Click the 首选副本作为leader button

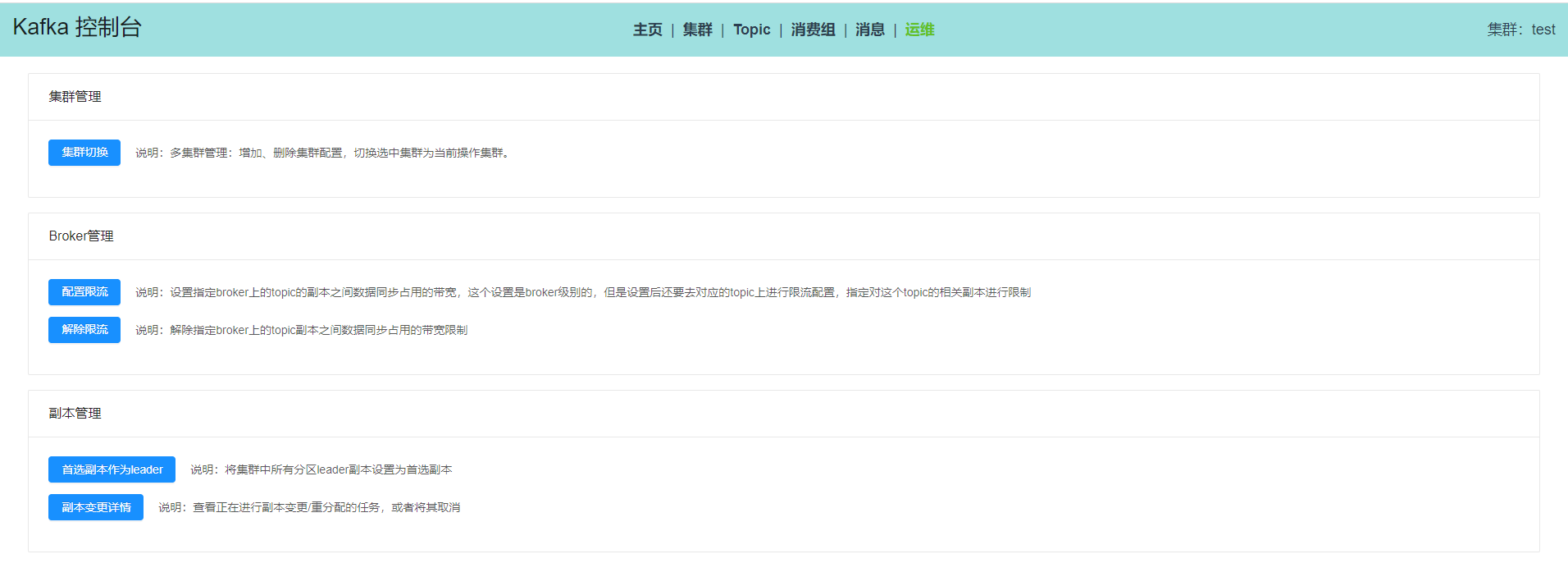pos(112,469)
